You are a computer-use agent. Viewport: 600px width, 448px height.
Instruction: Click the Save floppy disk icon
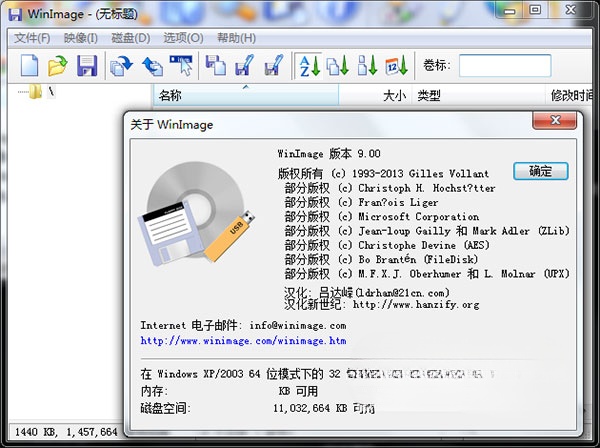[x=87, y=67]
